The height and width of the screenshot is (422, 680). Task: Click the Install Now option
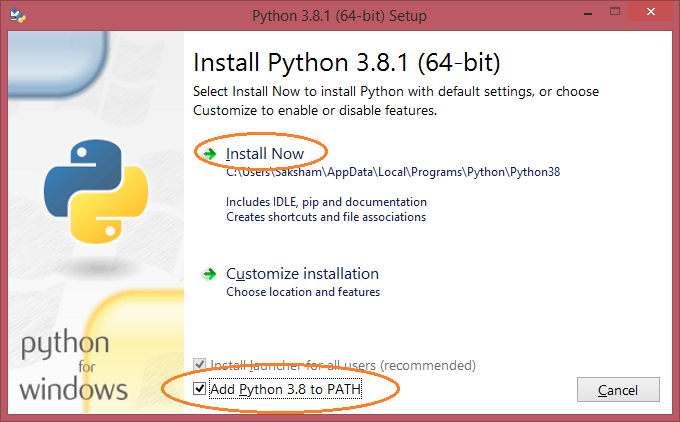click(265, 154)
